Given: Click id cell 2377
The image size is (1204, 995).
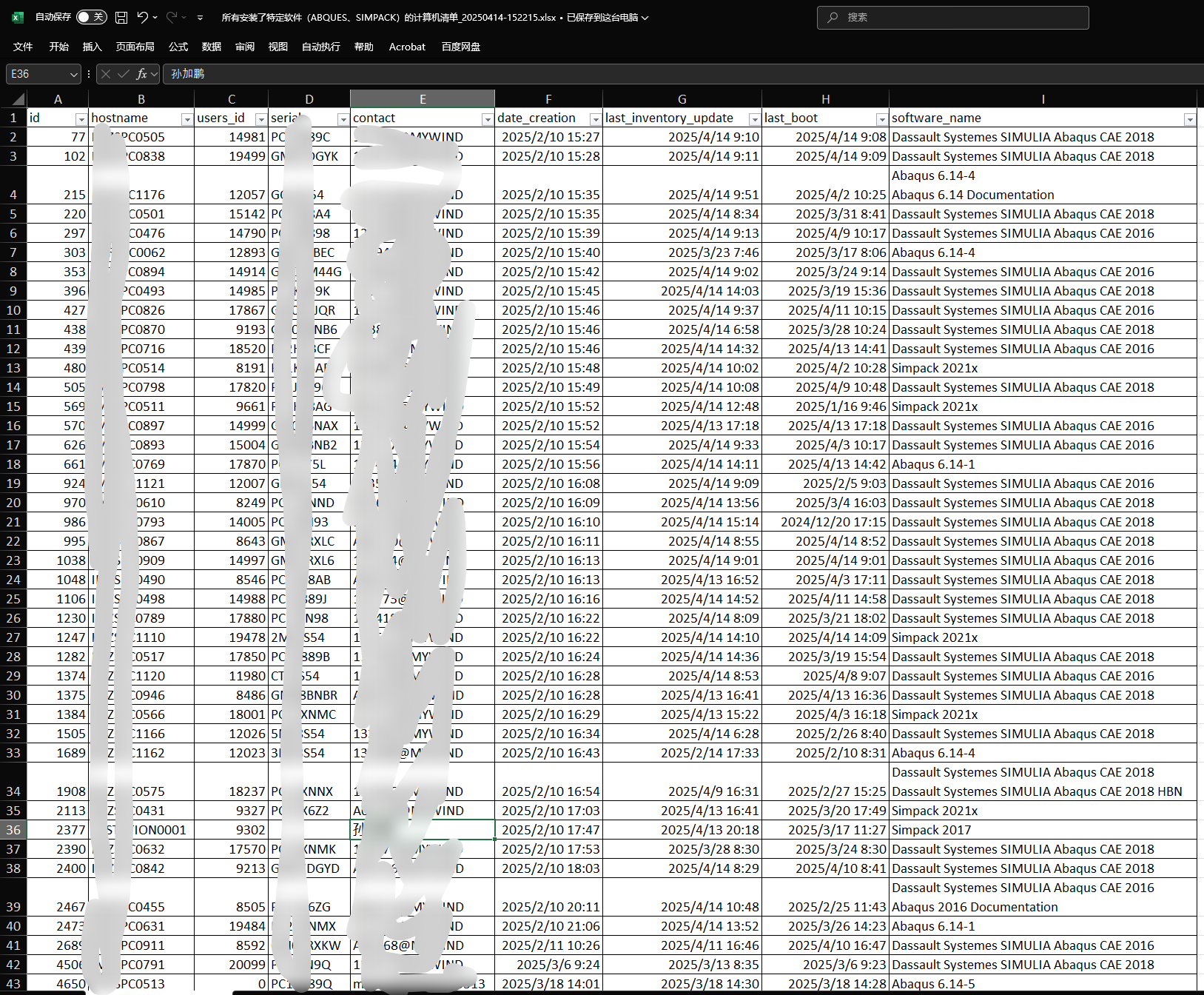Looking at the screenshot, I should tap(58, 830).
